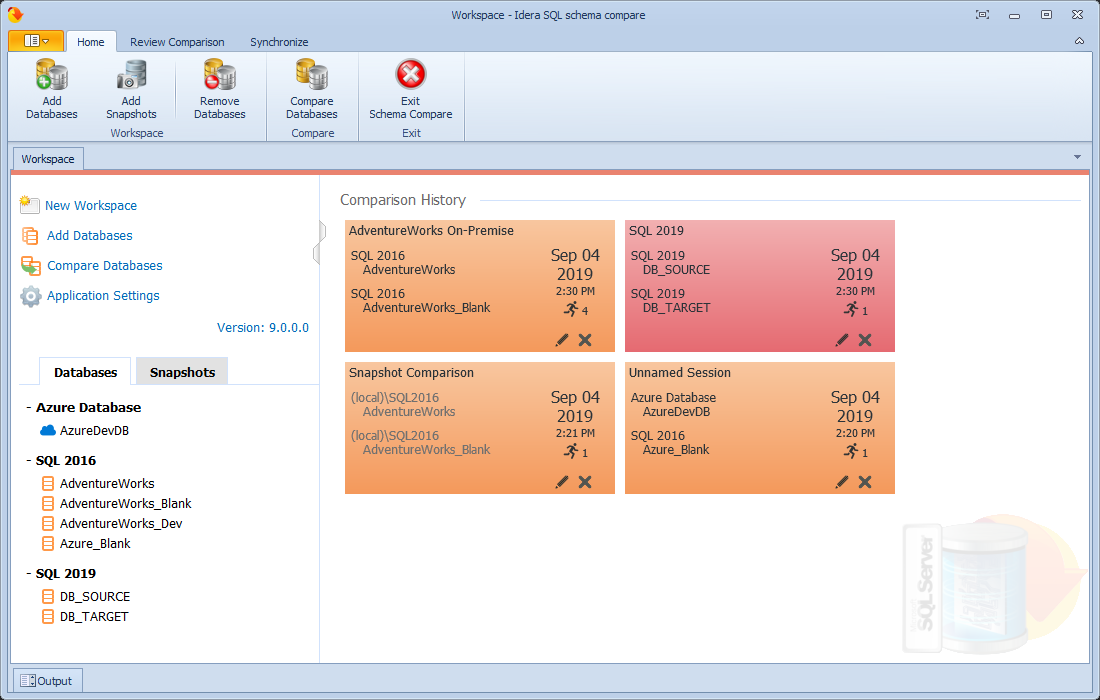Open the Application Settings link
Viewport: 1100px width, 700px height.
pyautogui.click(x=103, y=296)
